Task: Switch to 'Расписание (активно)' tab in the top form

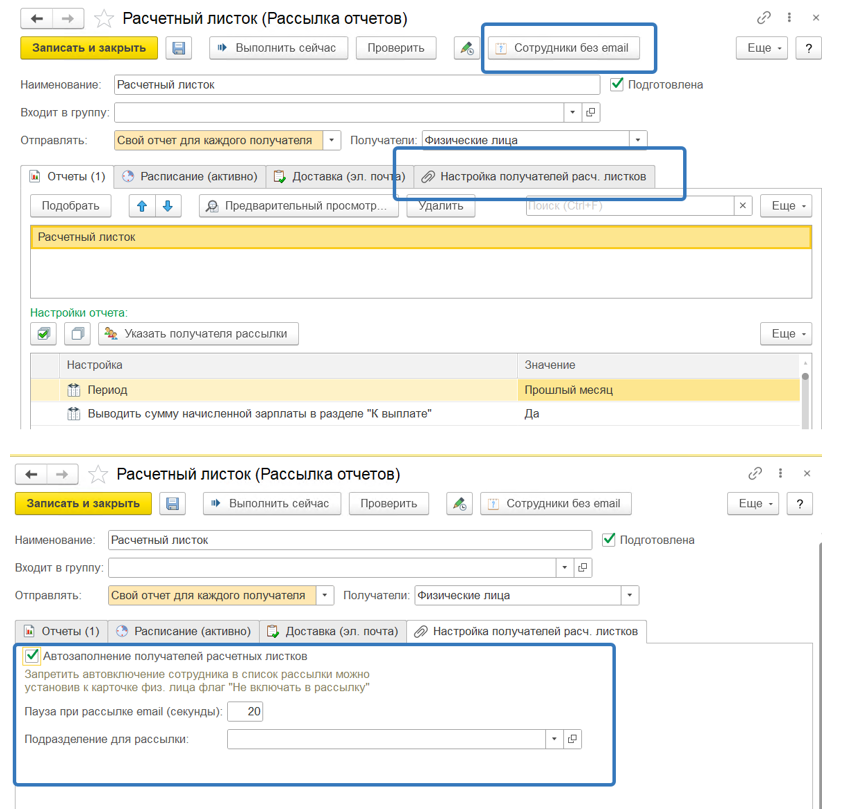Action: coord(190,177)
